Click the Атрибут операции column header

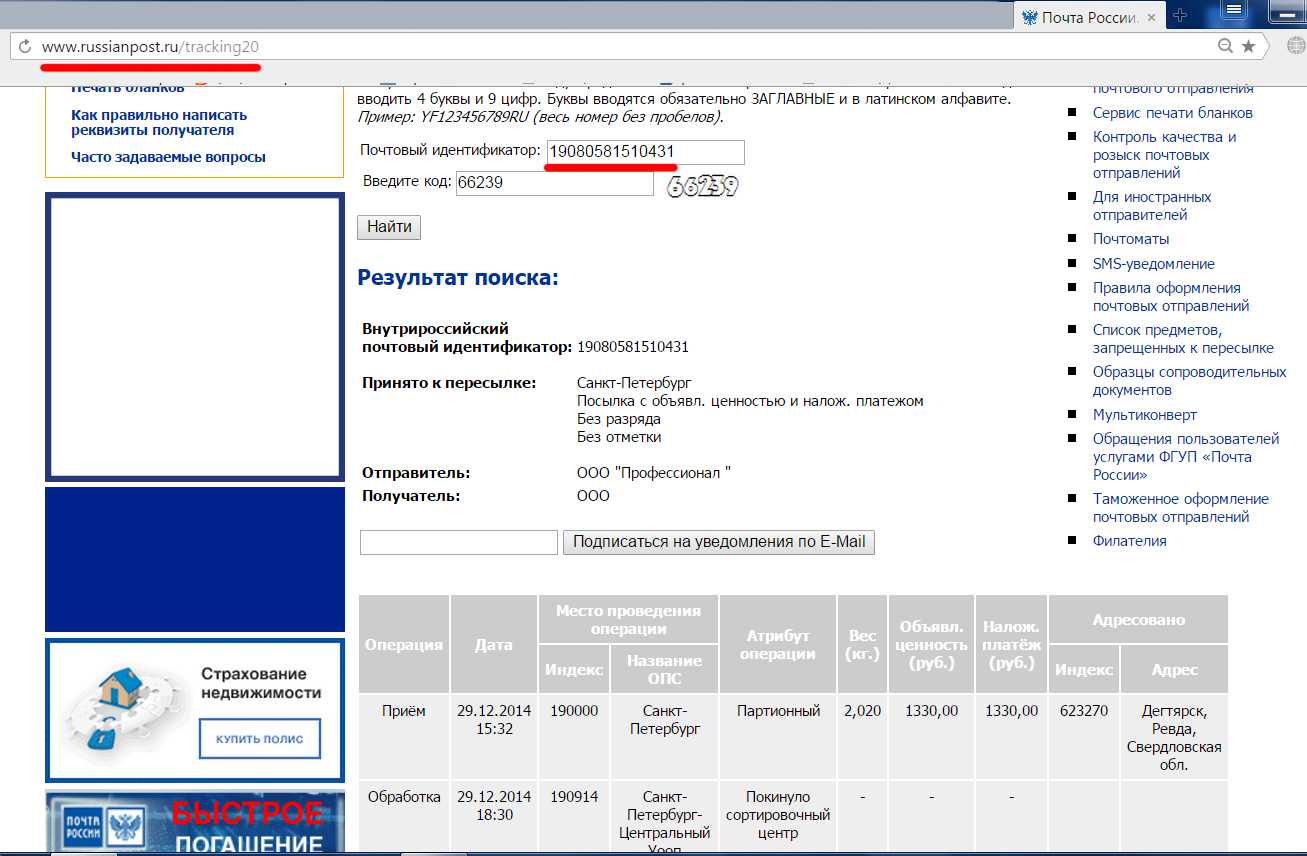pyautogui.click(x=778, y=644)
